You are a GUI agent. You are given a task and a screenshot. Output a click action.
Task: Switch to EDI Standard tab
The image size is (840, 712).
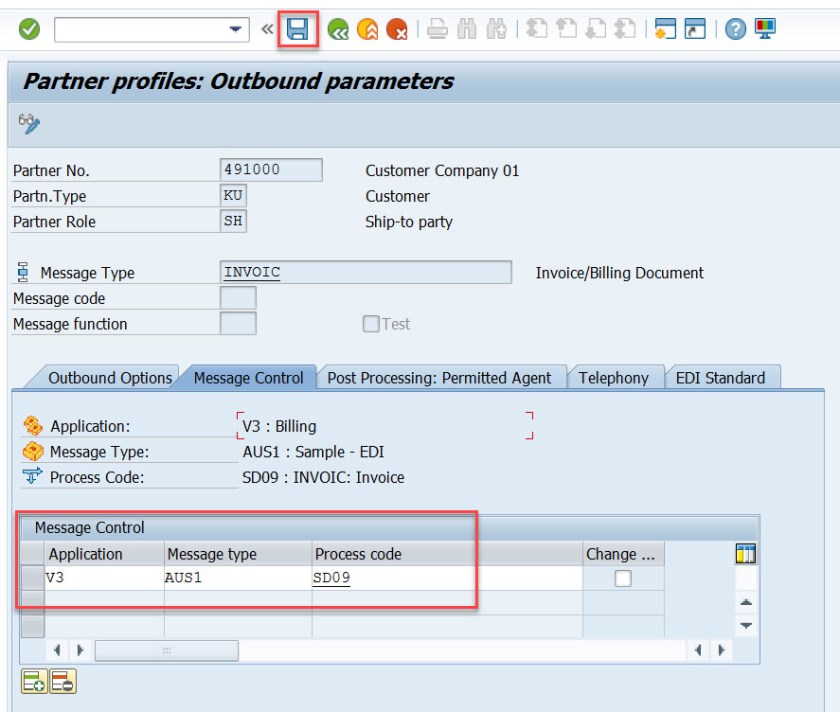720,378
